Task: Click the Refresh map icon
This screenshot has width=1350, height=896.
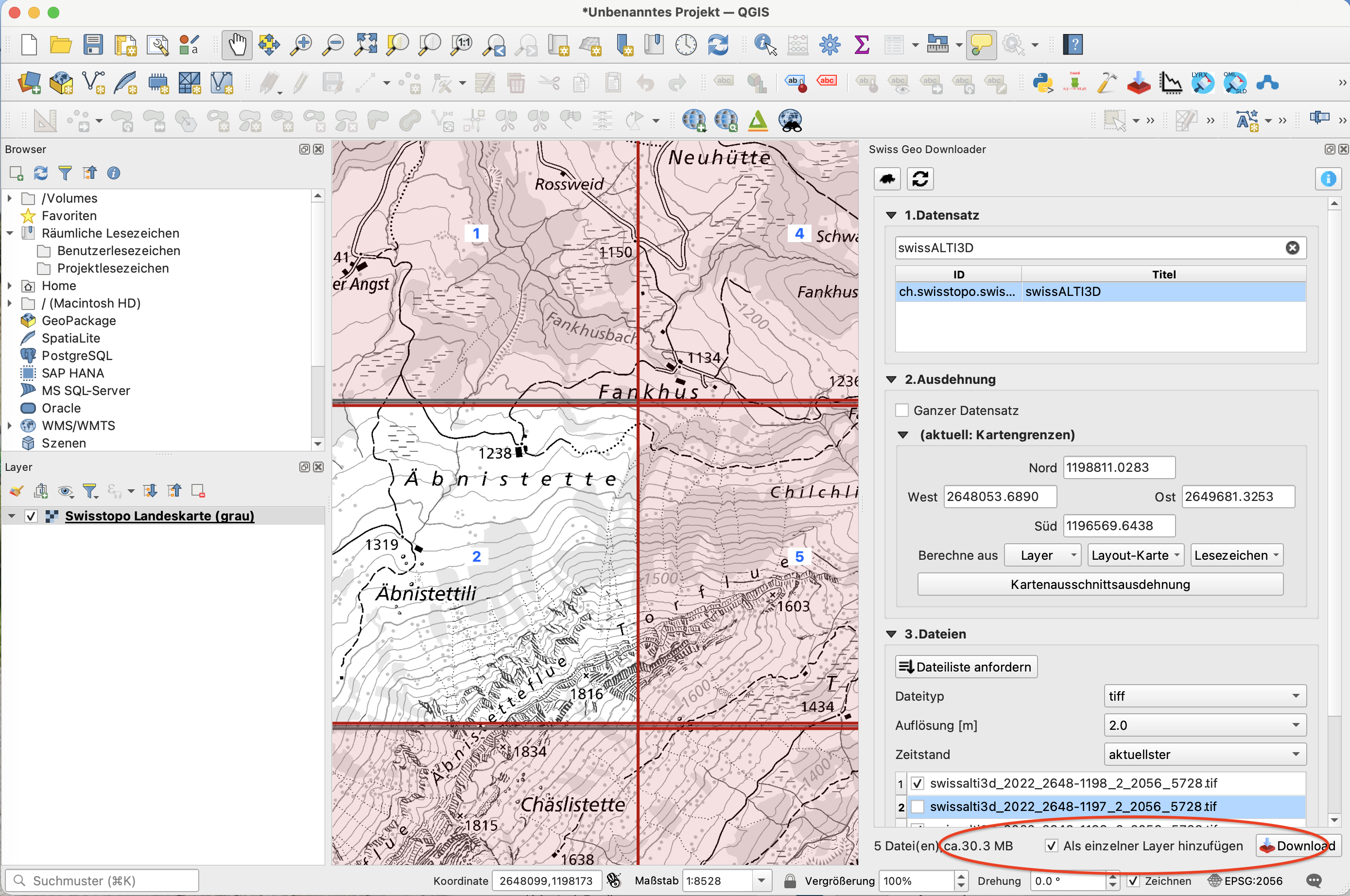Action: coord(718,45)
